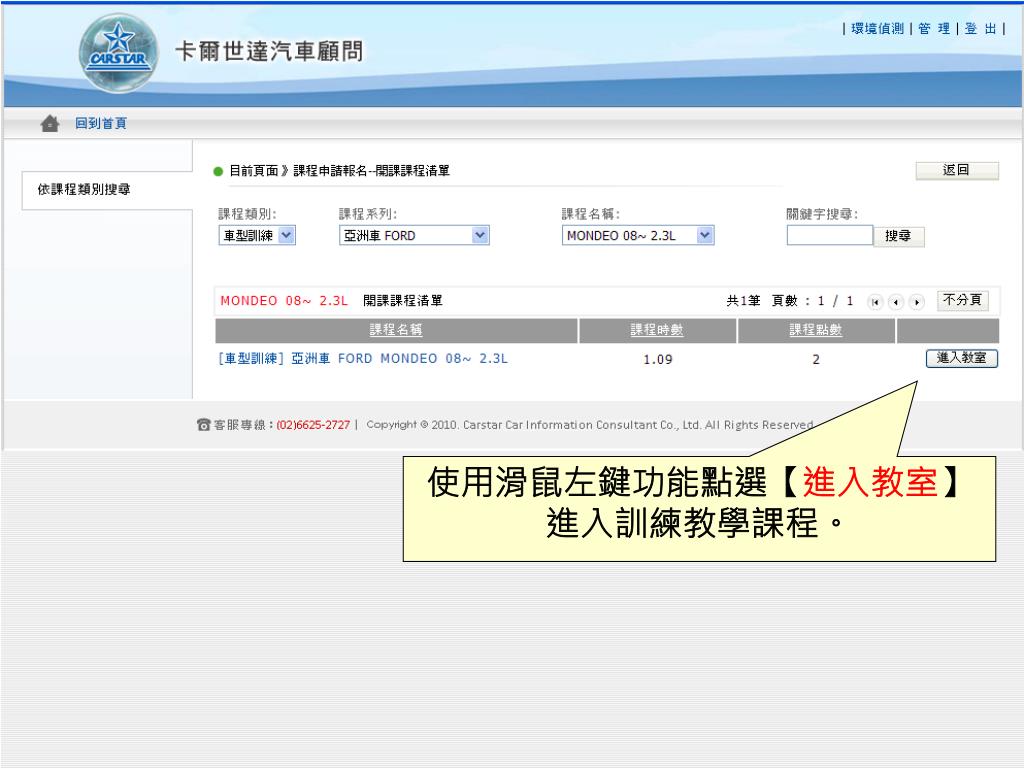Click the course hours value 1.09

(658, 359)
